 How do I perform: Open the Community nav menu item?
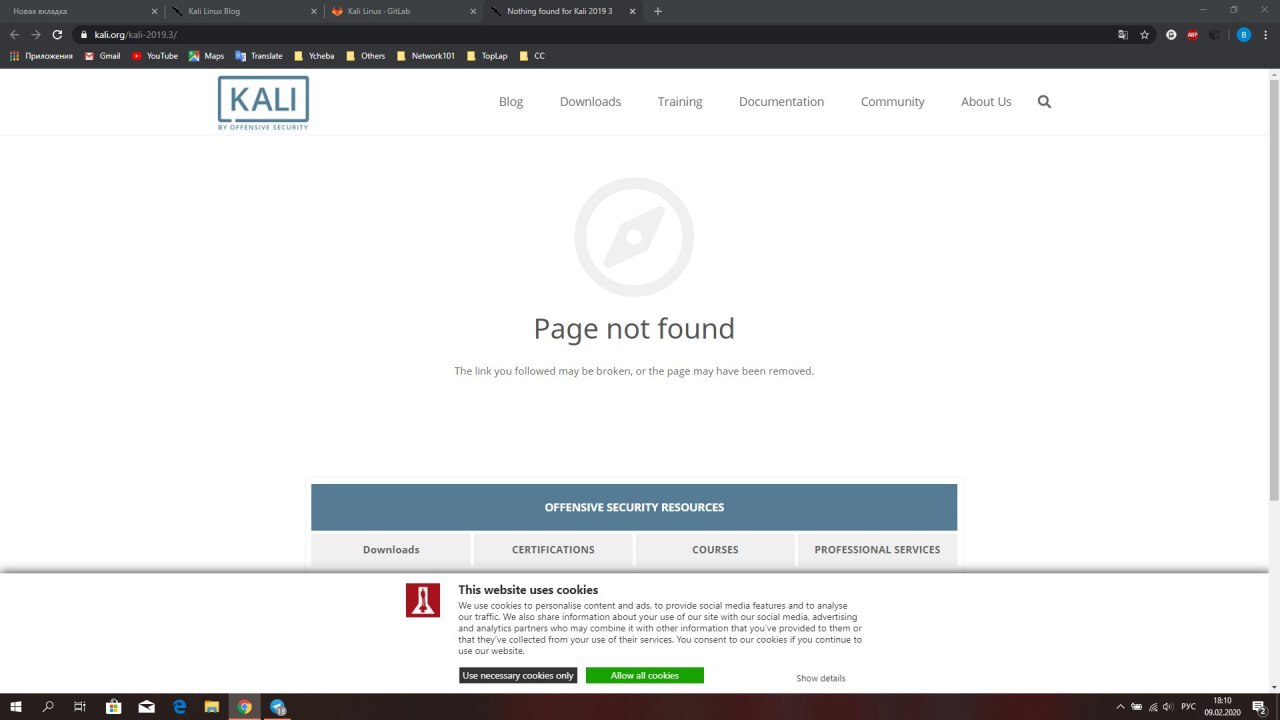click(892, 102)
